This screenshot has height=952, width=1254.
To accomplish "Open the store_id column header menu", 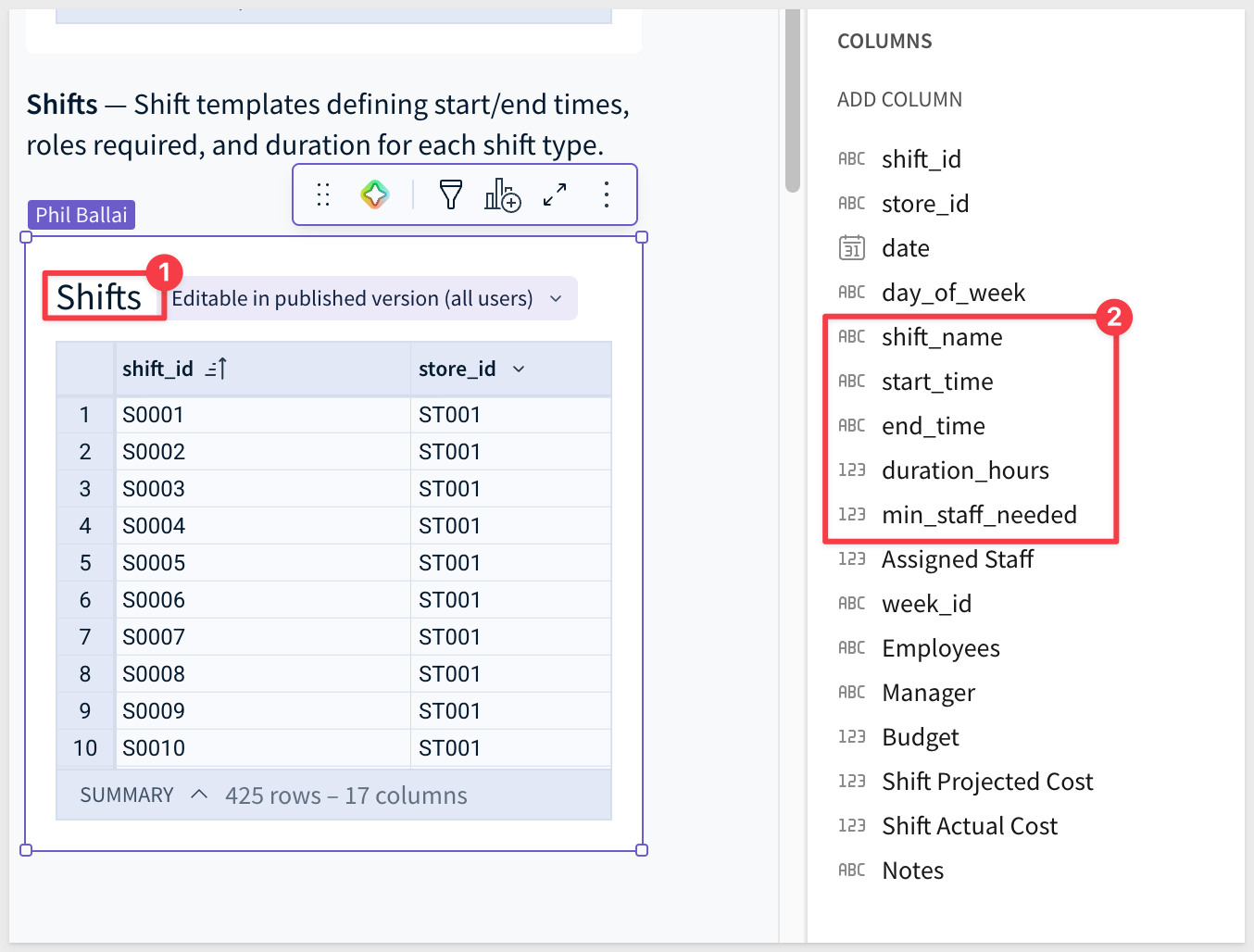I will pos(519,369).
